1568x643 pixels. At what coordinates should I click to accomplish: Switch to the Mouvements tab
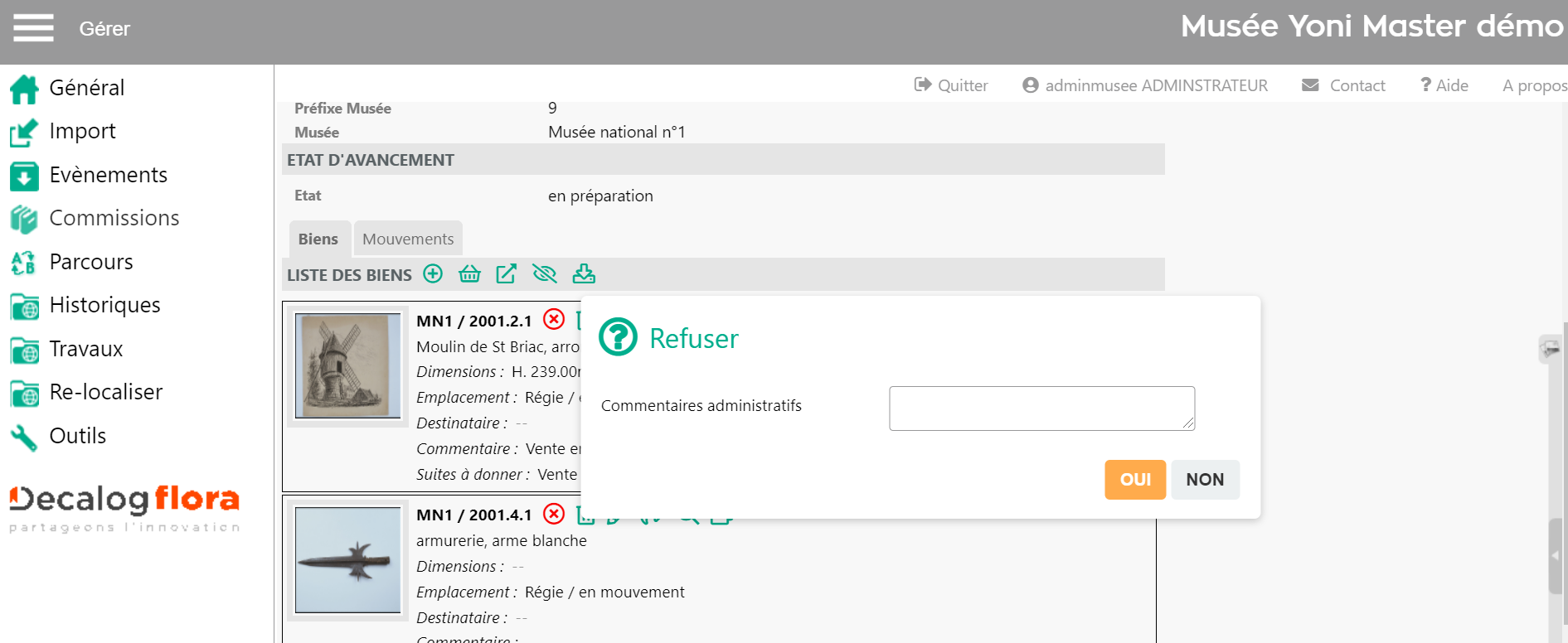click(x=408, y=239)
